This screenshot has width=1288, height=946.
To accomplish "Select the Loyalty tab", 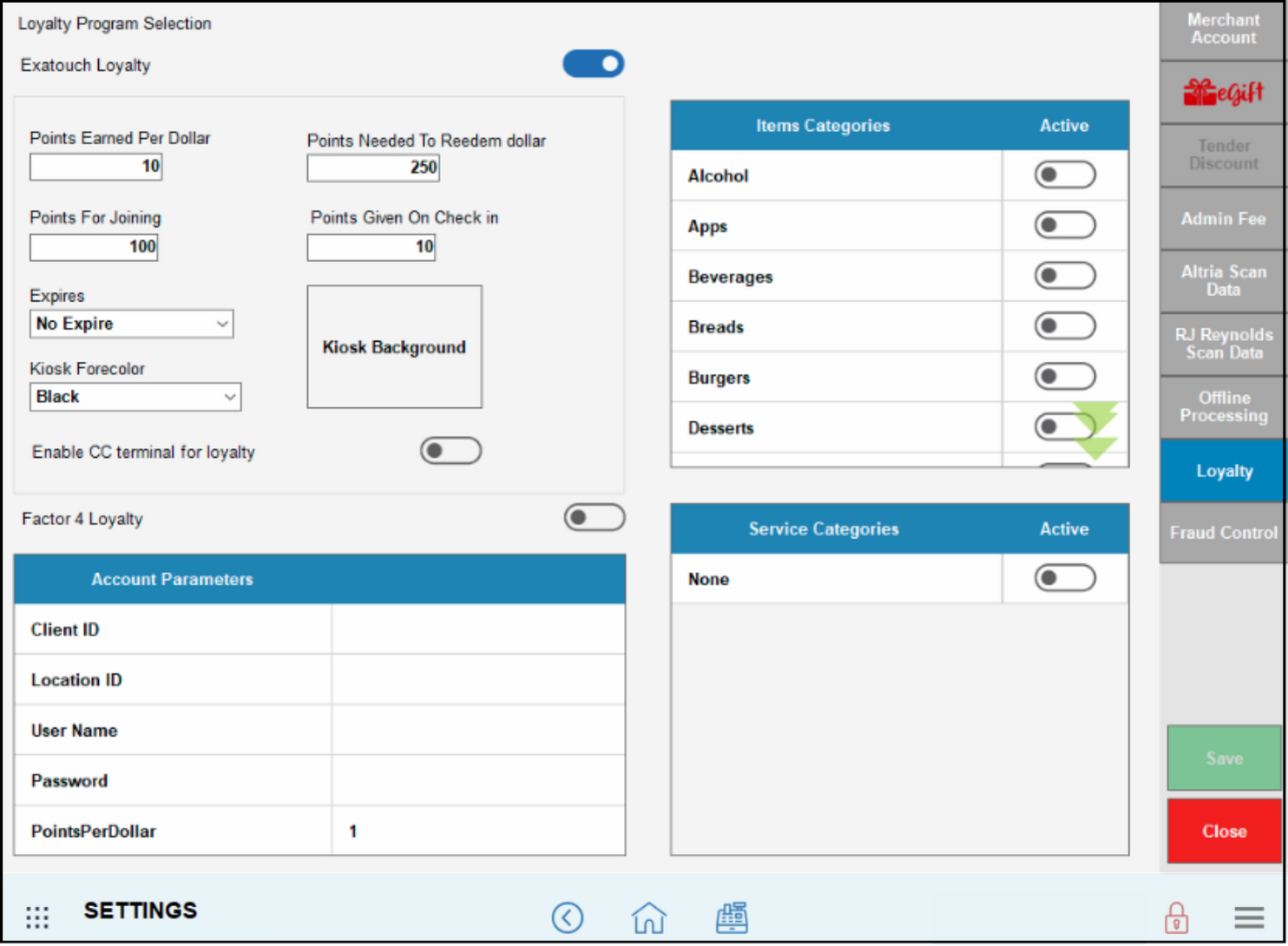I will tap(1223, 470).
